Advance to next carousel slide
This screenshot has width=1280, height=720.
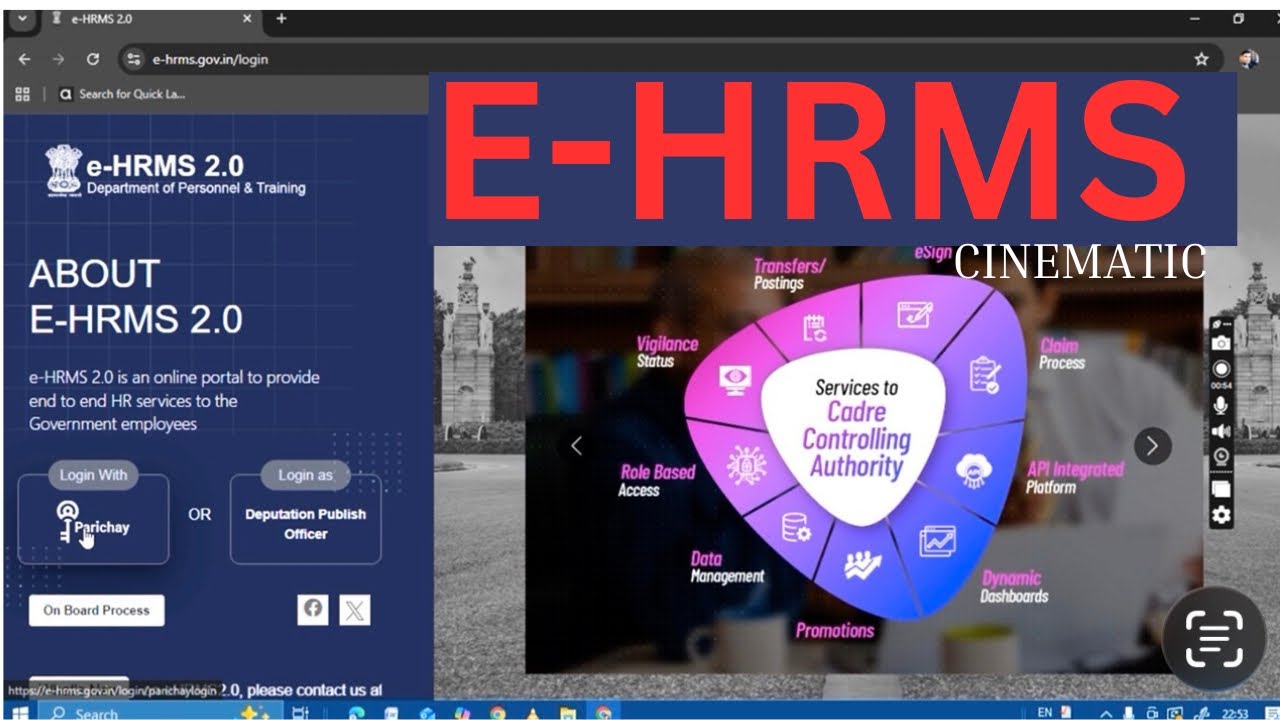tap(1152, 445)
